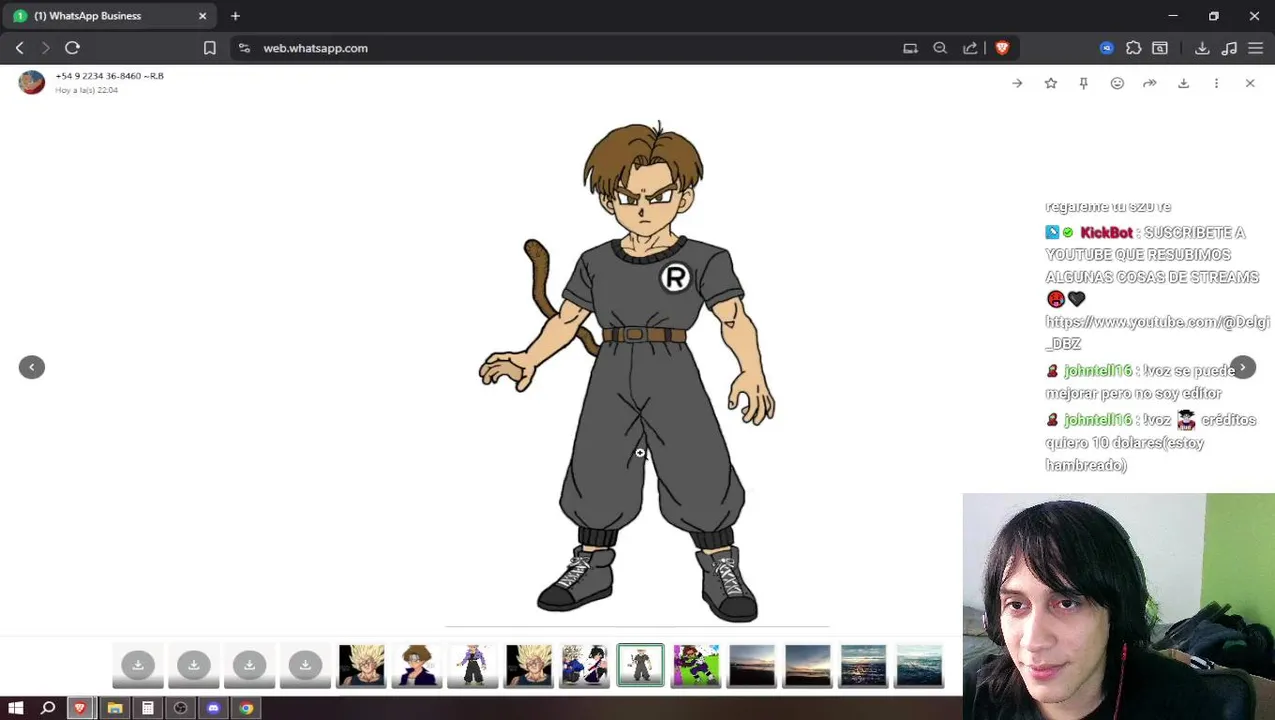Go forward in the browser
Viewport: 1275px width, 720px height.
pos(45,48)
